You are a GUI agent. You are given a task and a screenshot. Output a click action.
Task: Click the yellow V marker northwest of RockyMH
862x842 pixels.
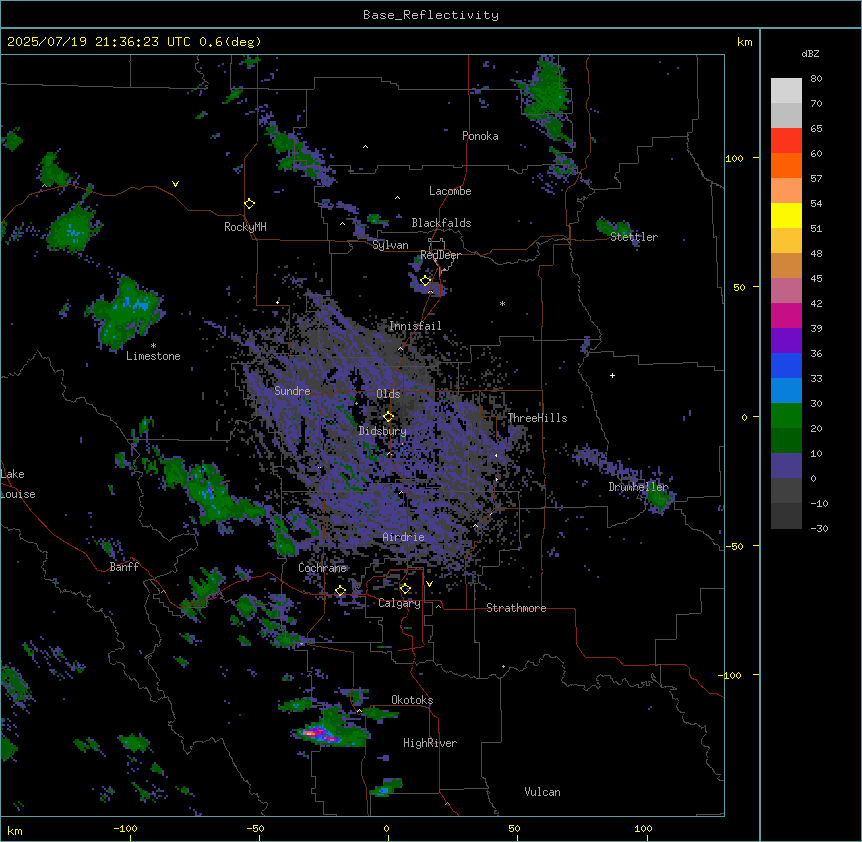[x=175, y=184]
